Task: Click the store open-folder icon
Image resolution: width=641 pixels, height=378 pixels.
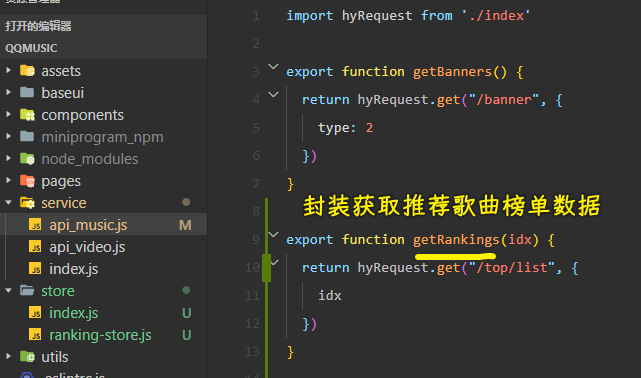Action: [x=27, y=291]
